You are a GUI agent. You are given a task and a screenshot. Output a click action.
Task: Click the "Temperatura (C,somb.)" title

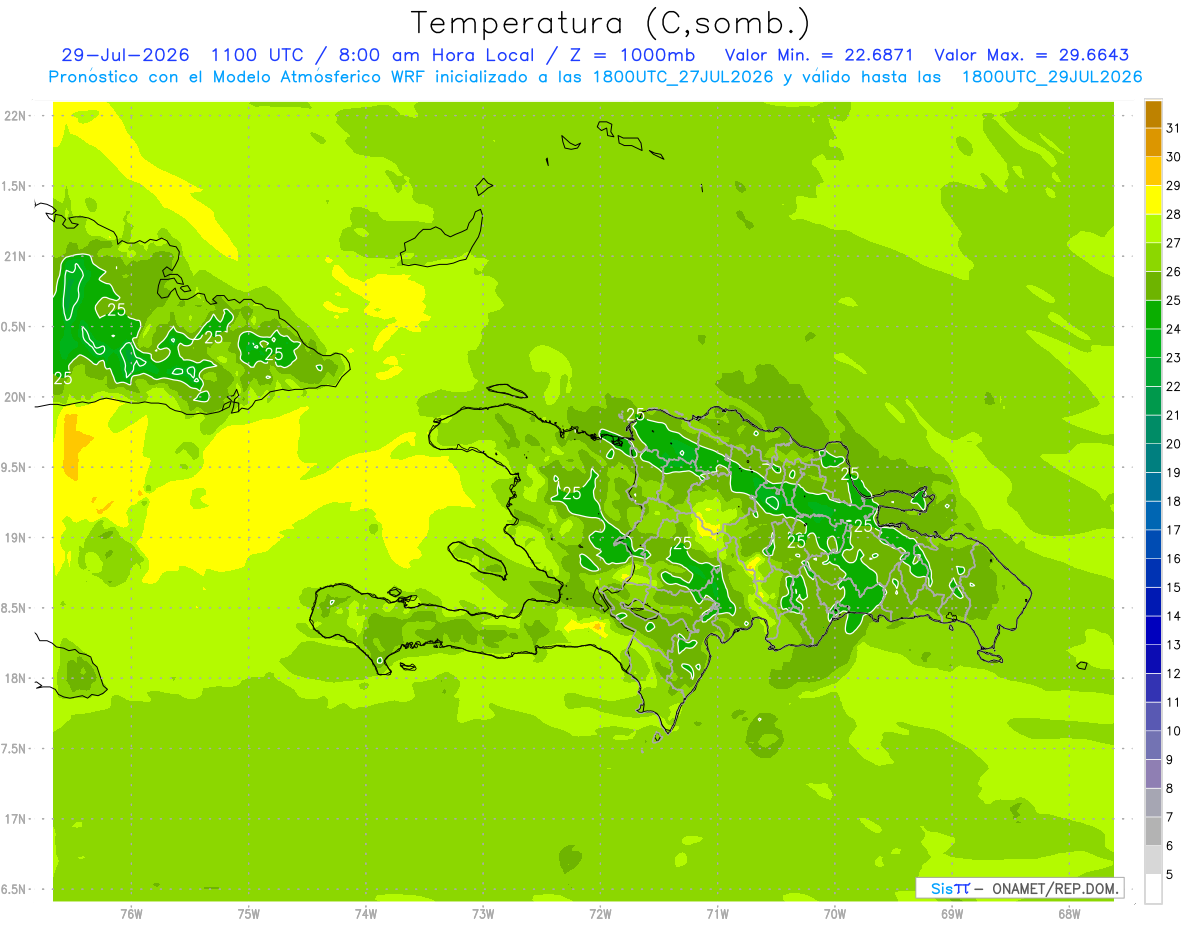pos(611,23)
